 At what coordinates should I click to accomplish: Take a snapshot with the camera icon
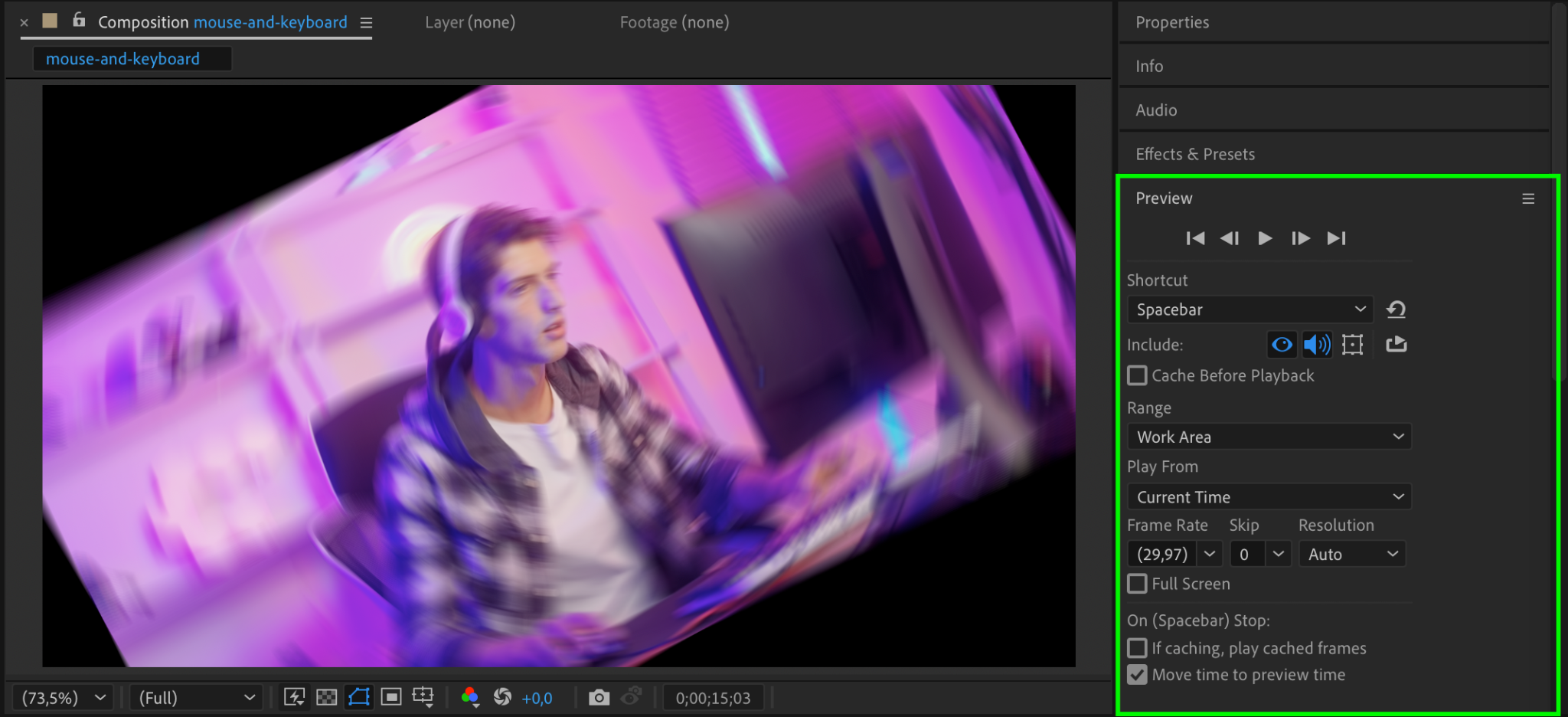[x=599, y=697]
